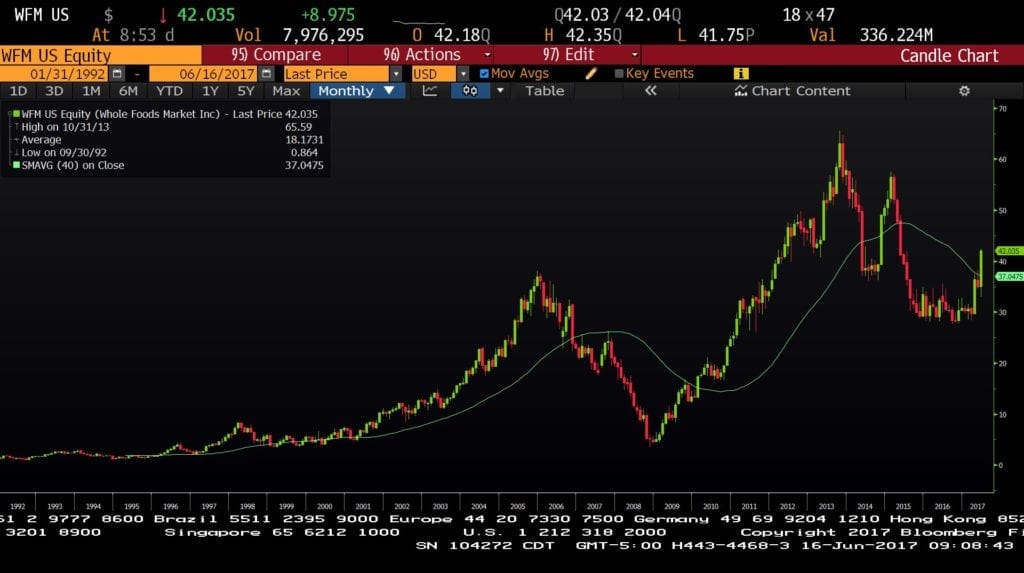Image resolution: width=1024 pixels, height=573 pixels.
Task: Click the 2008 label on time axis
Action: (x=633, y=506)
